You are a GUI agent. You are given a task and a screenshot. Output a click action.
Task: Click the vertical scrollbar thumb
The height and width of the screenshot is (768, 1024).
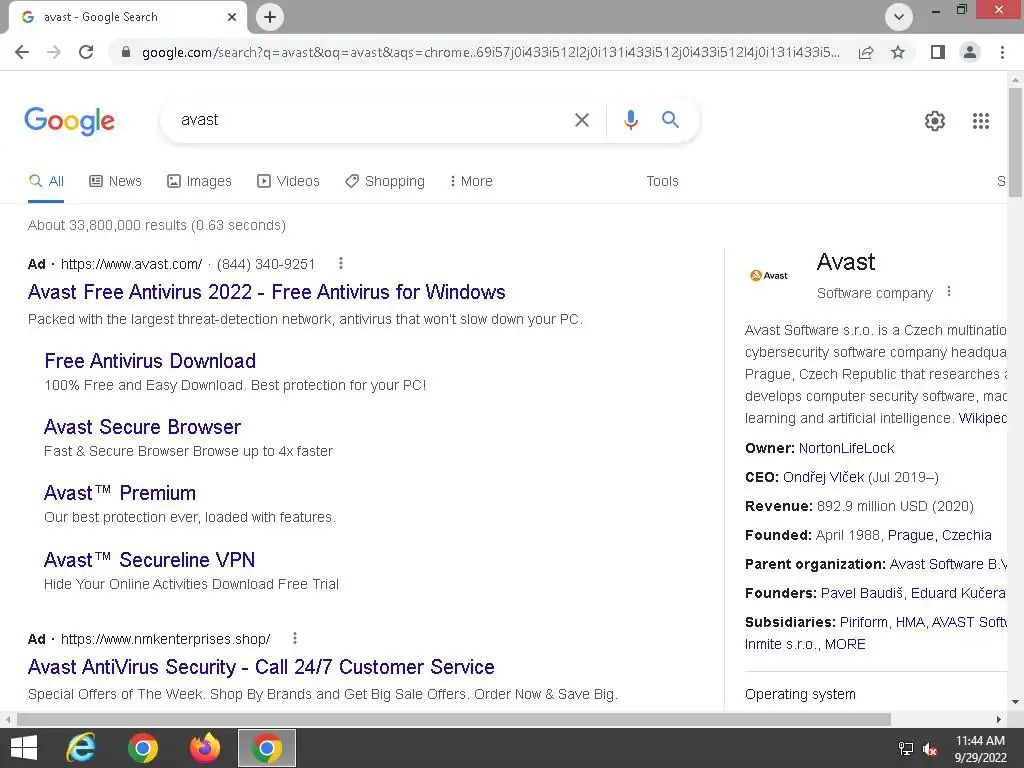coord(1015,142)
